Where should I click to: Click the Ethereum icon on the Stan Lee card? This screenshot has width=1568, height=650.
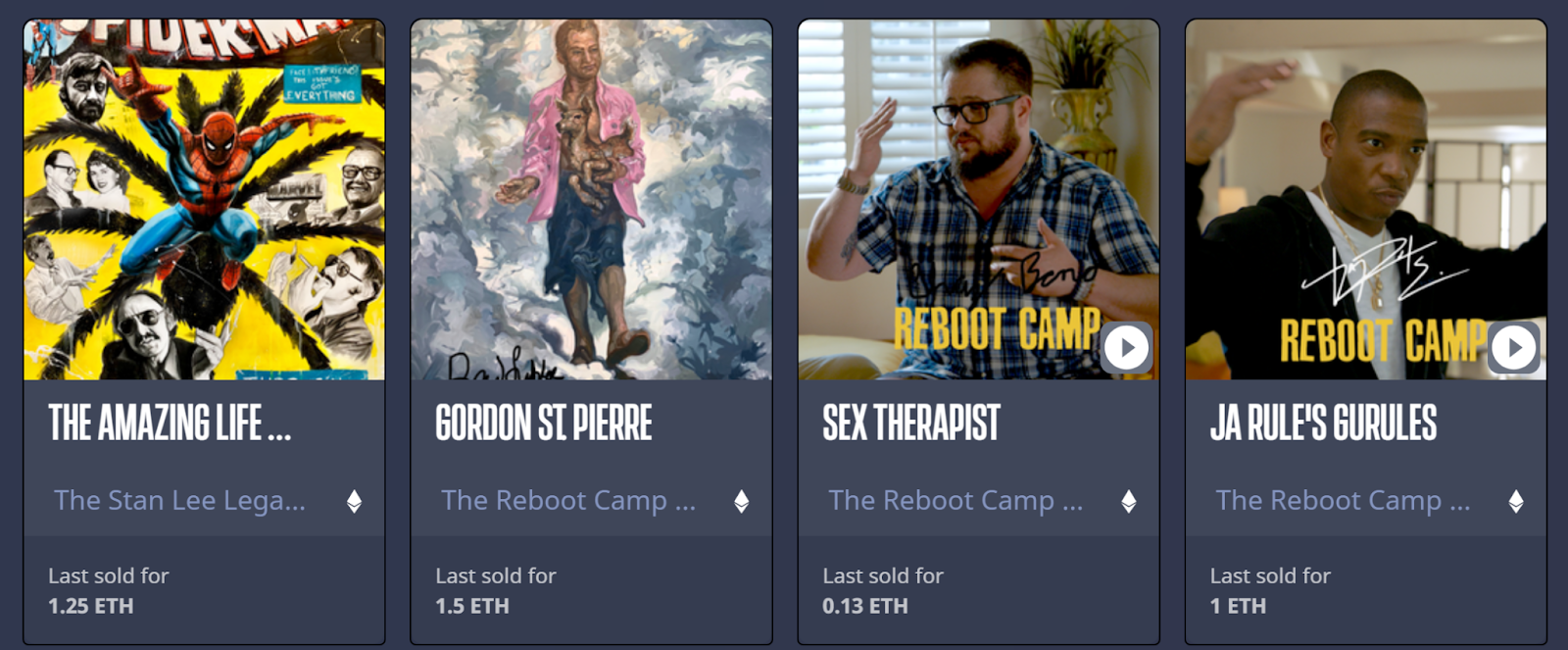point(354,502)
